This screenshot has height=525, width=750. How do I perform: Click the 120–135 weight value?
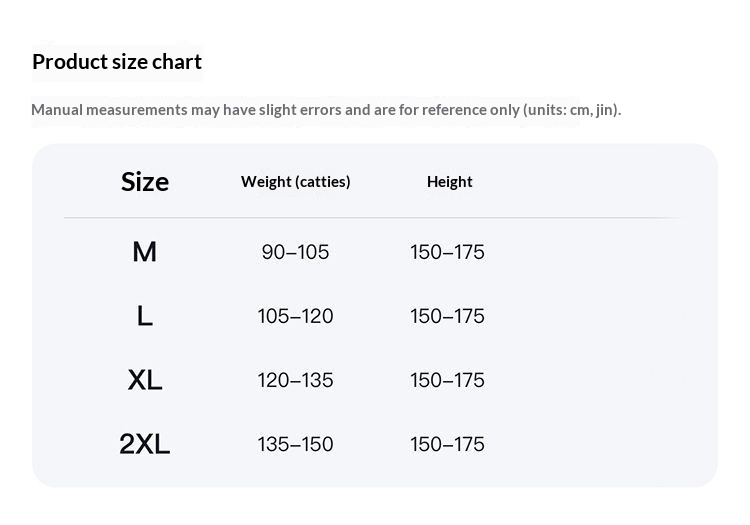click(x=295, y=380)
